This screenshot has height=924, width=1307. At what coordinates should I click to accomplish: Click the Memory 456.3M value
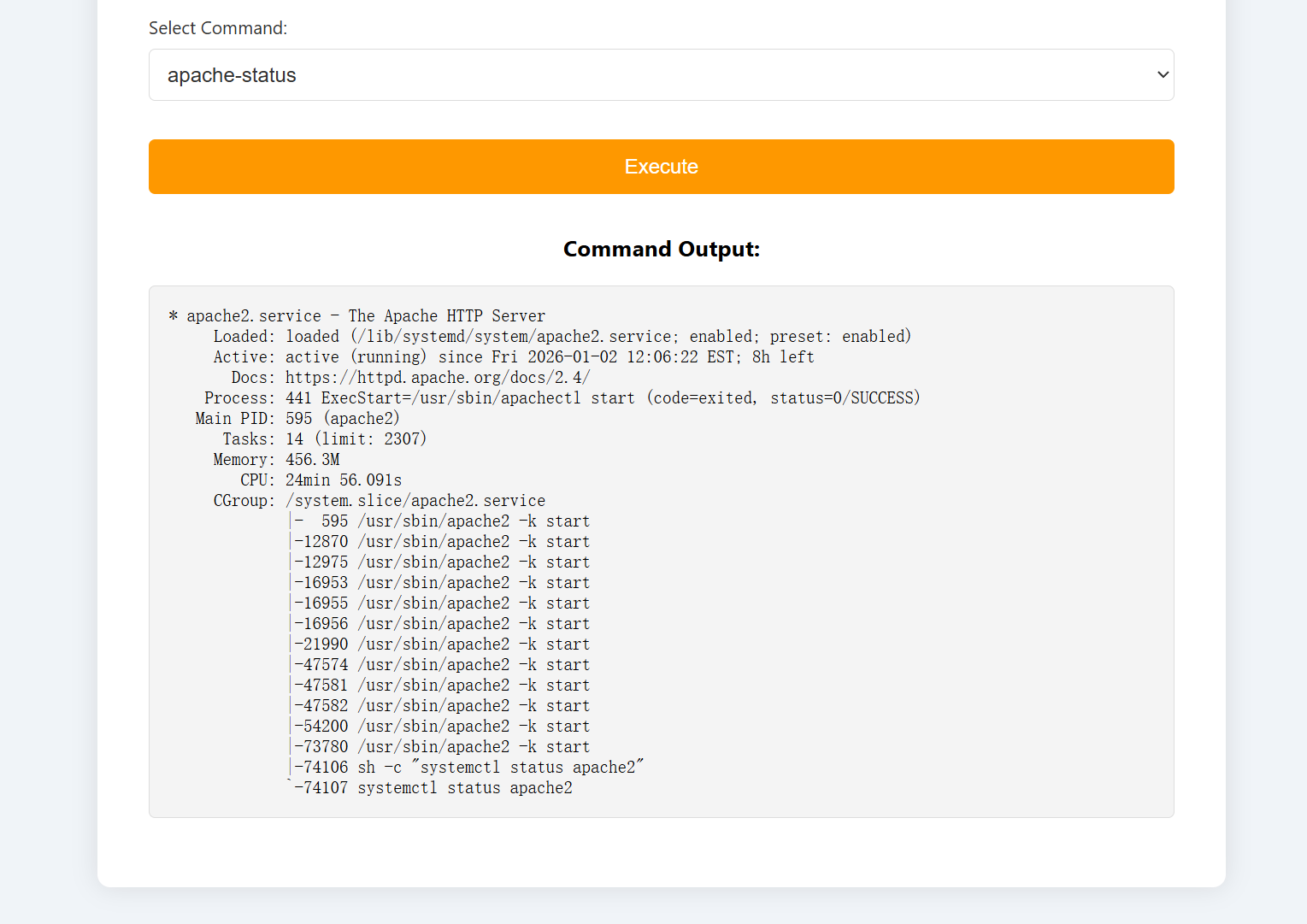click(x=313, y=460)
